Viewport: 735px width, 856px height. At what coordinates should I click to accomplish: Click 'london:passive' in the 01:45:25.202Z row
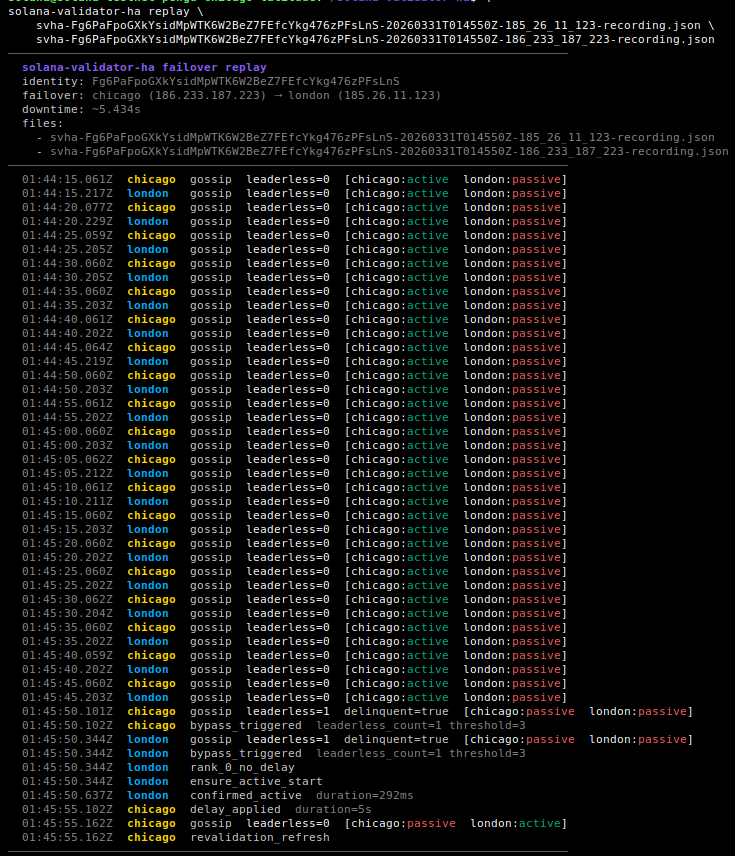tap(512, 585)
